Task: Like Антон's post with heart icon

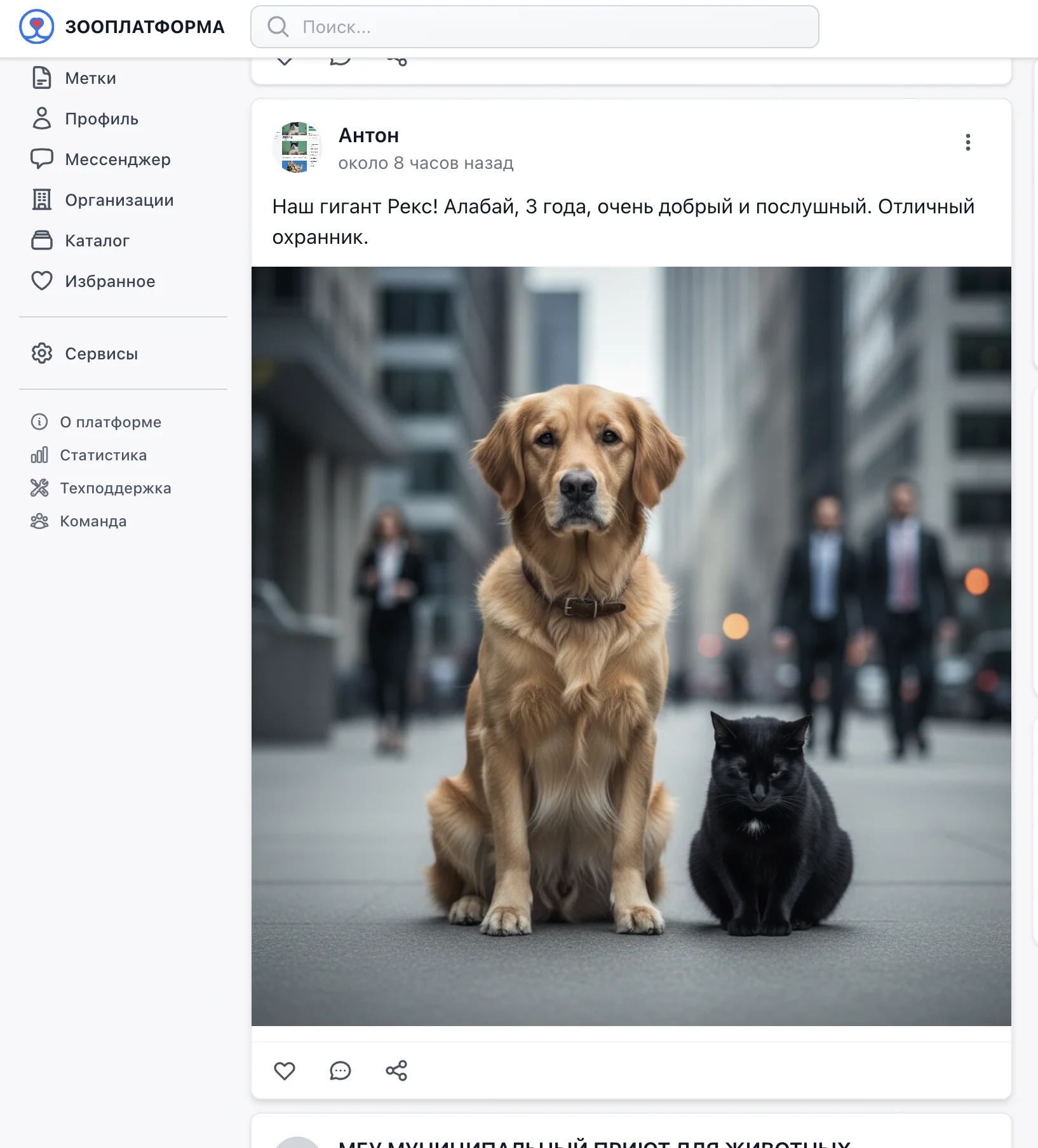Action: [284, 1071]
